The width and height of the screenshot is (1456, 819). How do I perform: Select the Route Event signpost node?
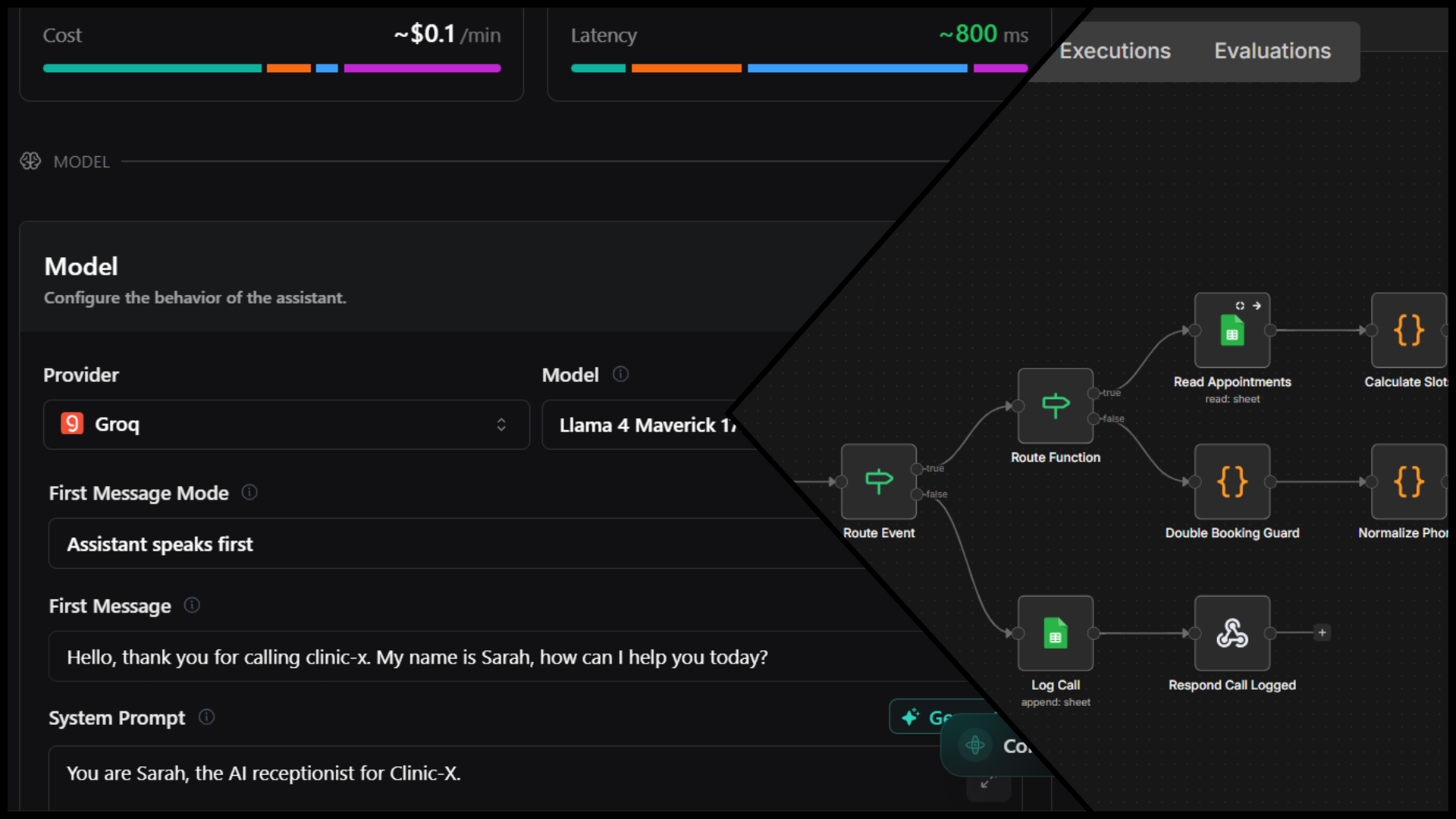878,482
